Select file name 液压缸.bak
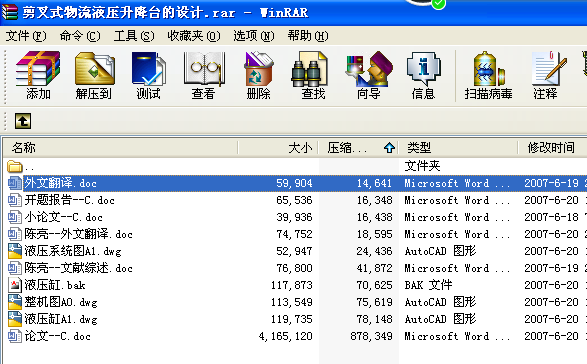587x364 pixels. click(55, 285)
